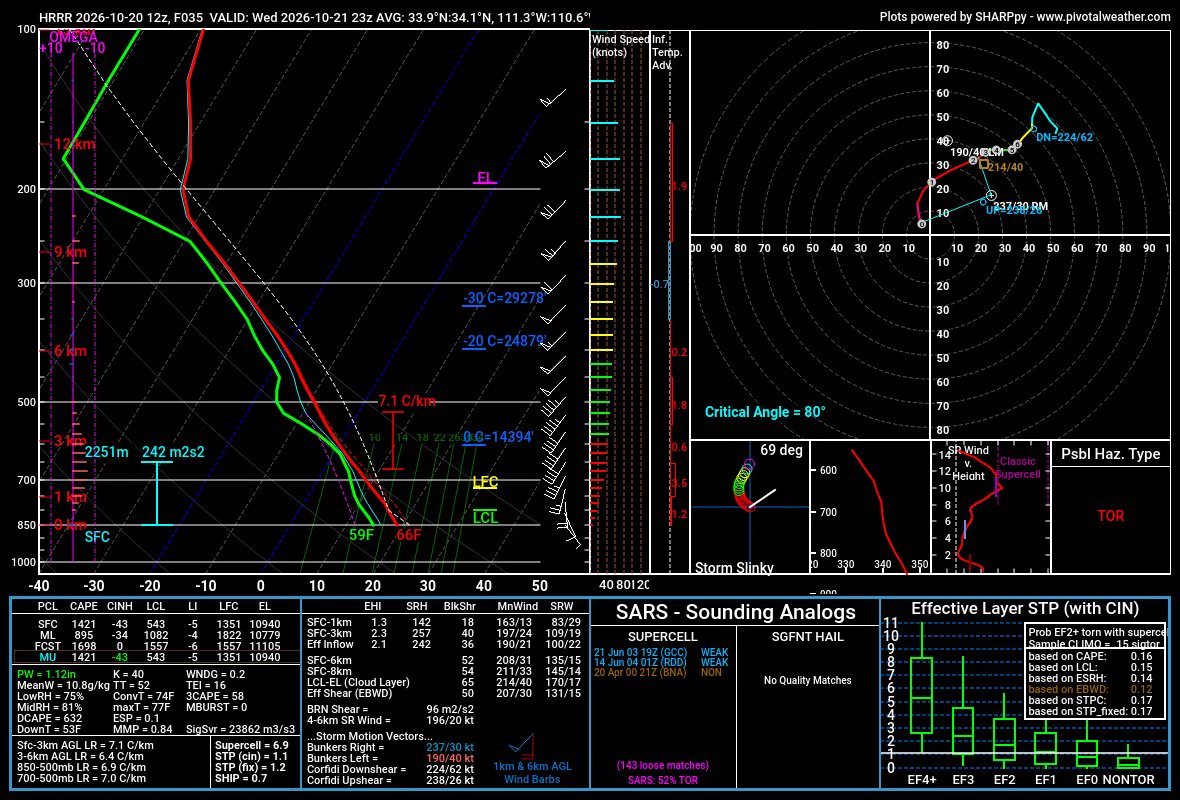Click the SHIP = 0.7 value

[x=241, y=778]
